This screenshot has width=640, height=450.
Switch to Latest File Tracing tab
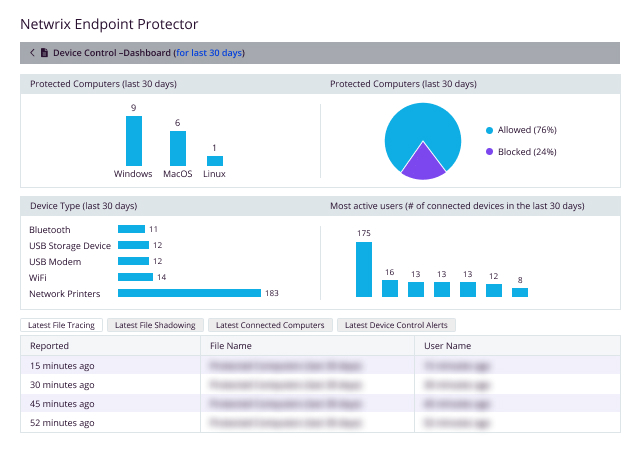pyautogui.click(x=62, y=325)
